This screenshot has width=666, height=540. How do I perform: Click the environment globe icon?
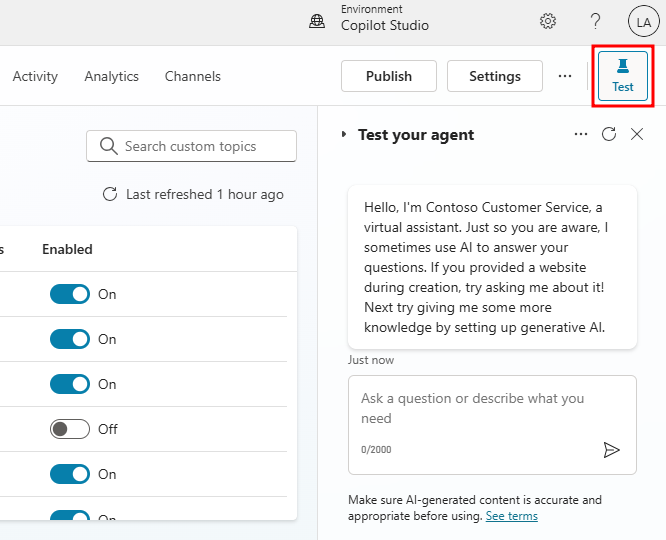(x=317, y=21)
